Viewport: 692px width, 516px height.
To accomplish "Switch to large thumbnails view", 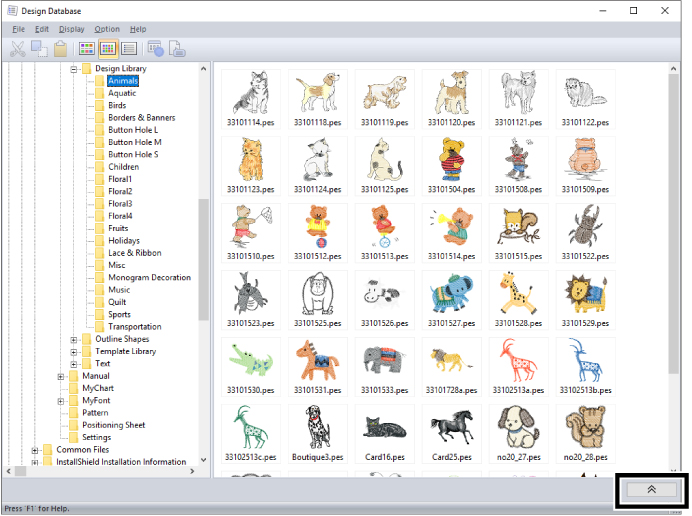I will click(x=87, y=48).
